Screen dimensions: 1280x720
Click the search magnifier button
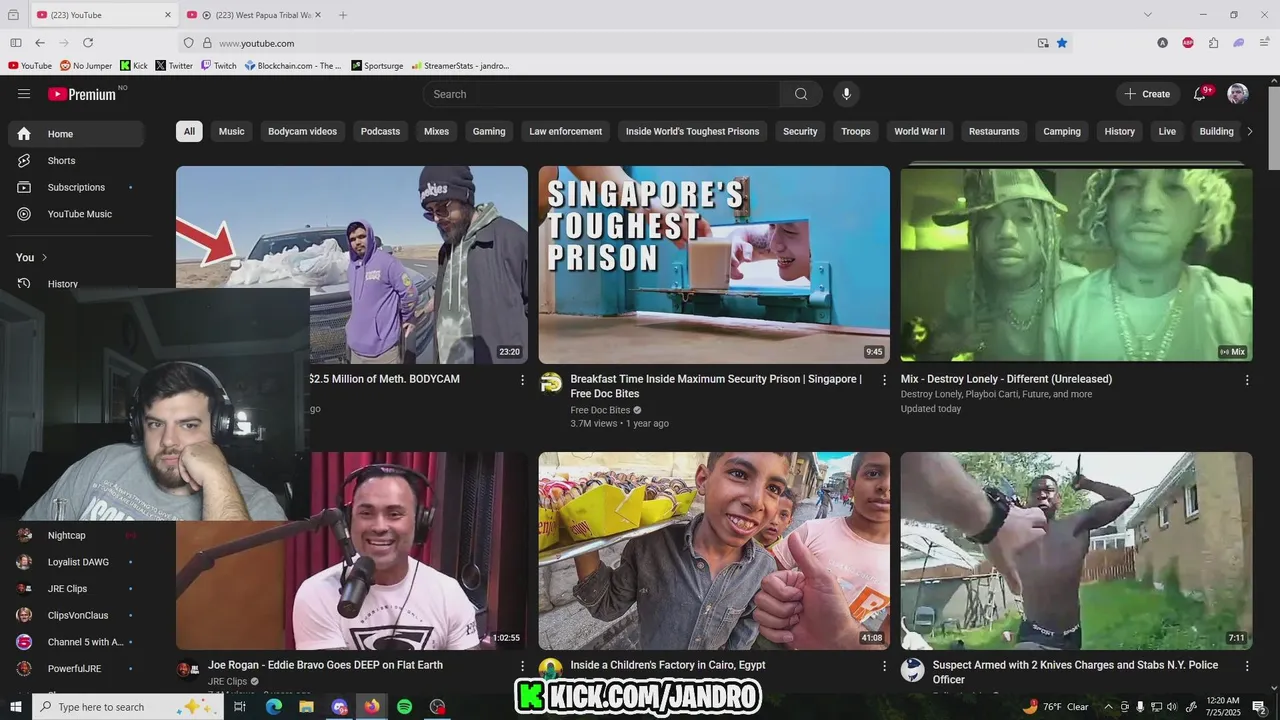coord(801,94)
